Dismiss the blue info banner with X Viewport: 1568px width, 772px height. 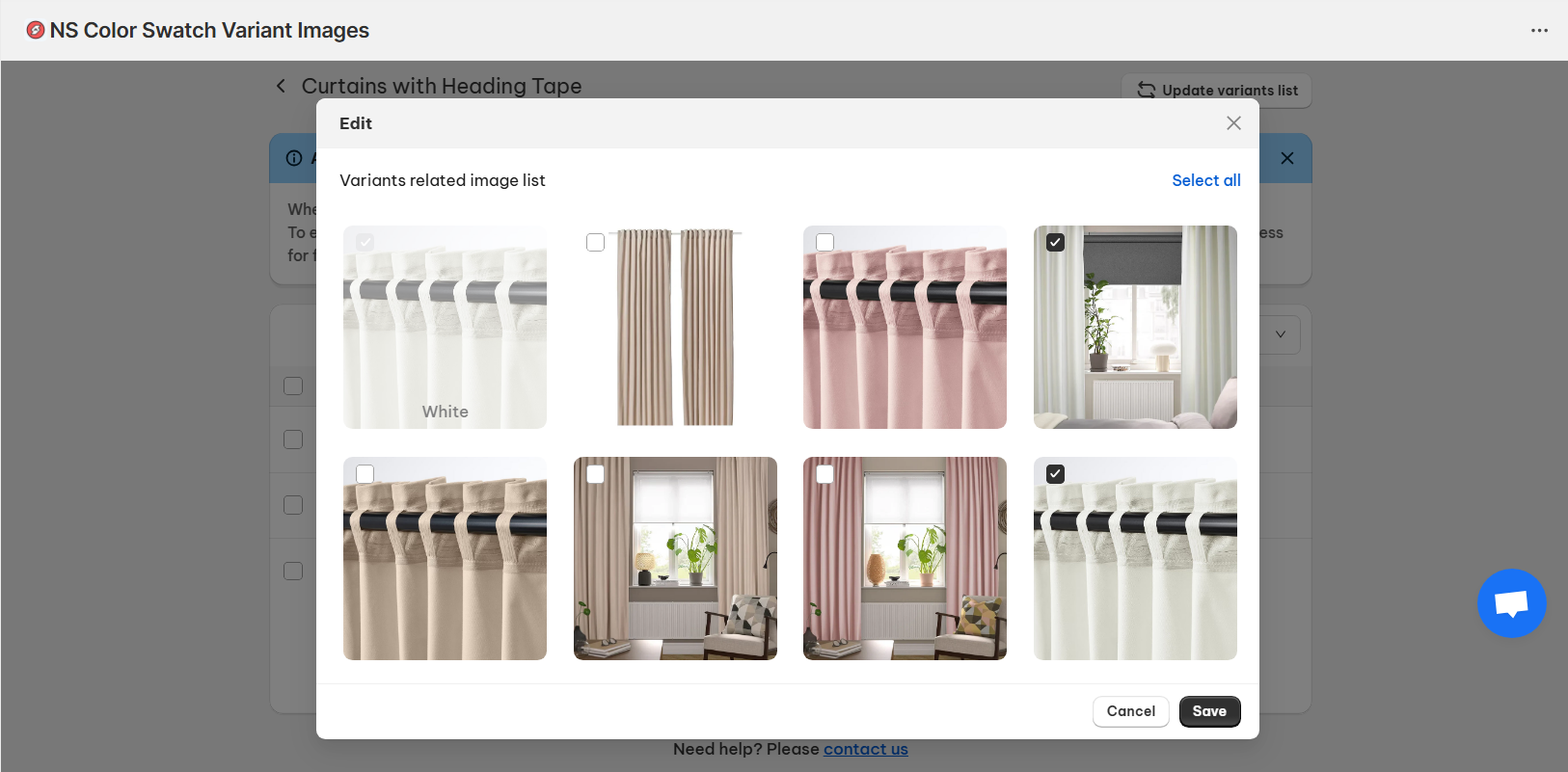click(1286, 158)
